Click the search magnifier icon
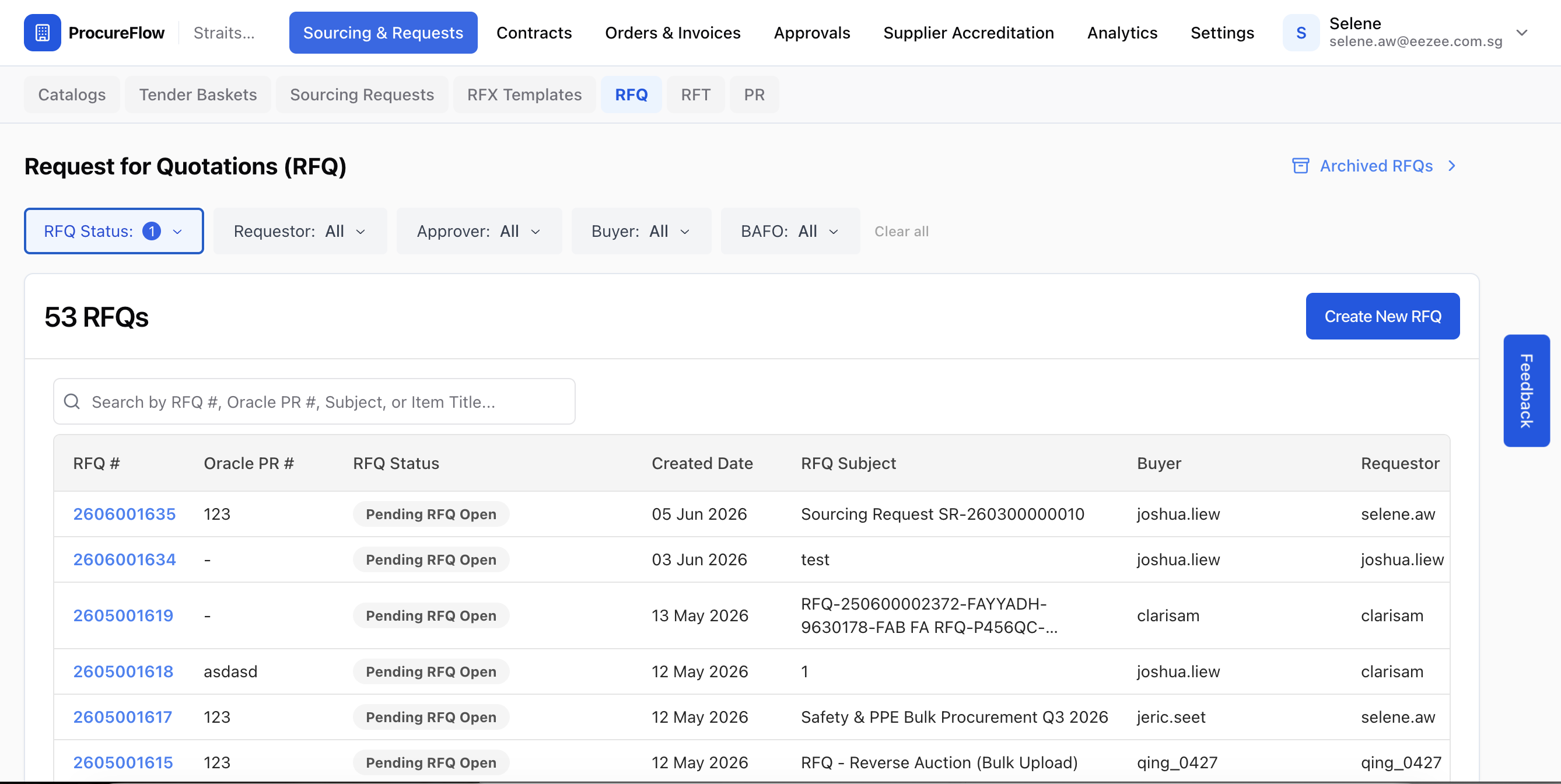This screenshot has height=784, width=1561. coord(72,401)
